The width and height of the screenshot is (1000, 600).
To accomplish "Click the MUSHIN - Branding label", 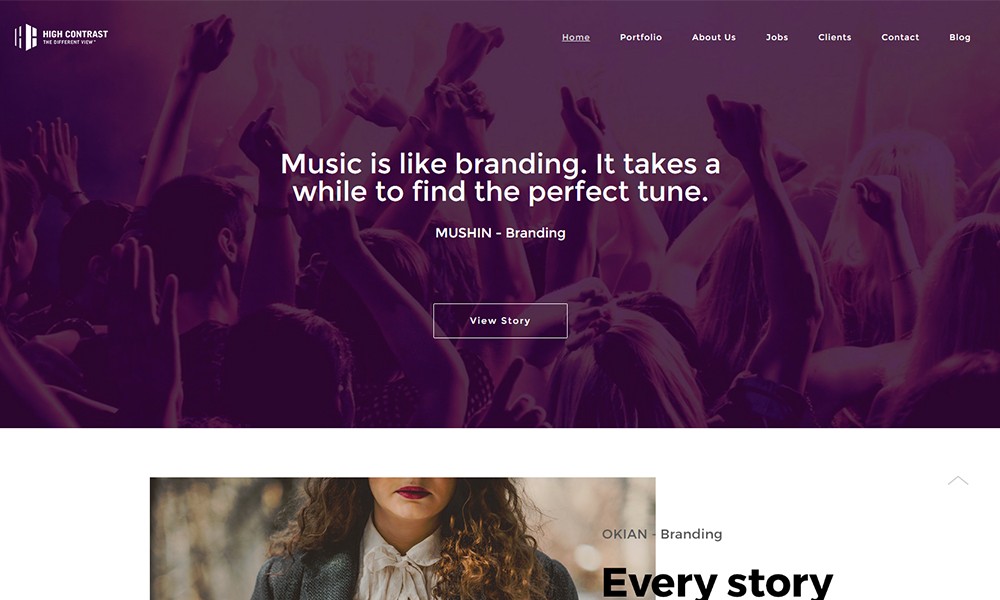I will point(500,233).
